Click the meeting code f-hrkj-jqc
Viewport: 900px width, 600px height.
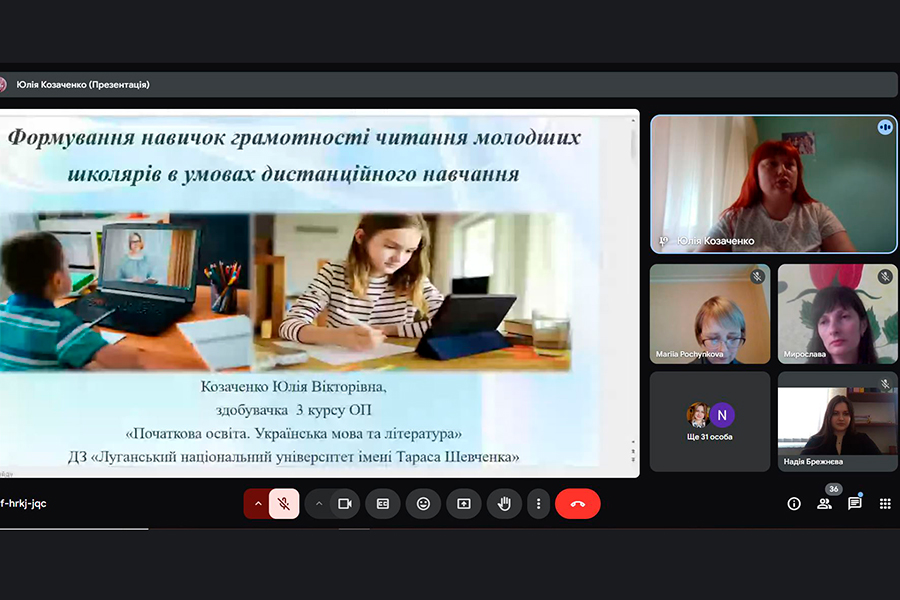point(24,504)
